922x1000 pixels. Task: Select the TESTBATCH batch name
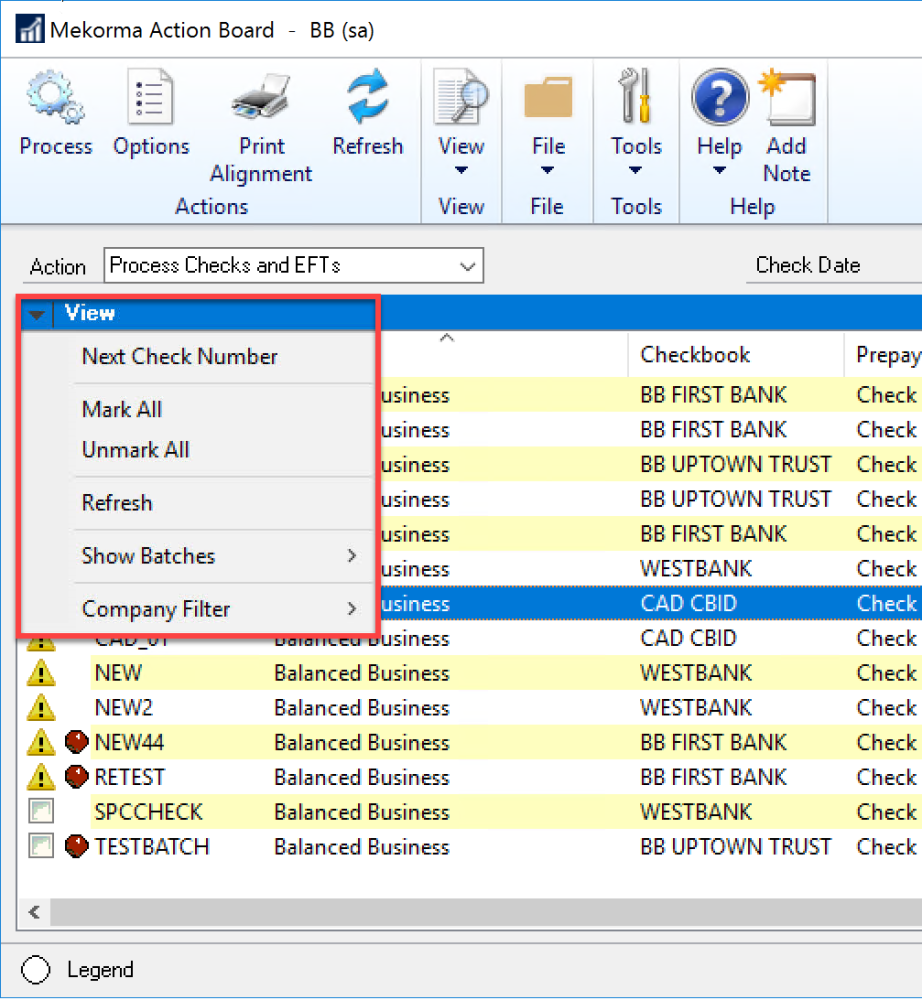(x=152, y=847)
